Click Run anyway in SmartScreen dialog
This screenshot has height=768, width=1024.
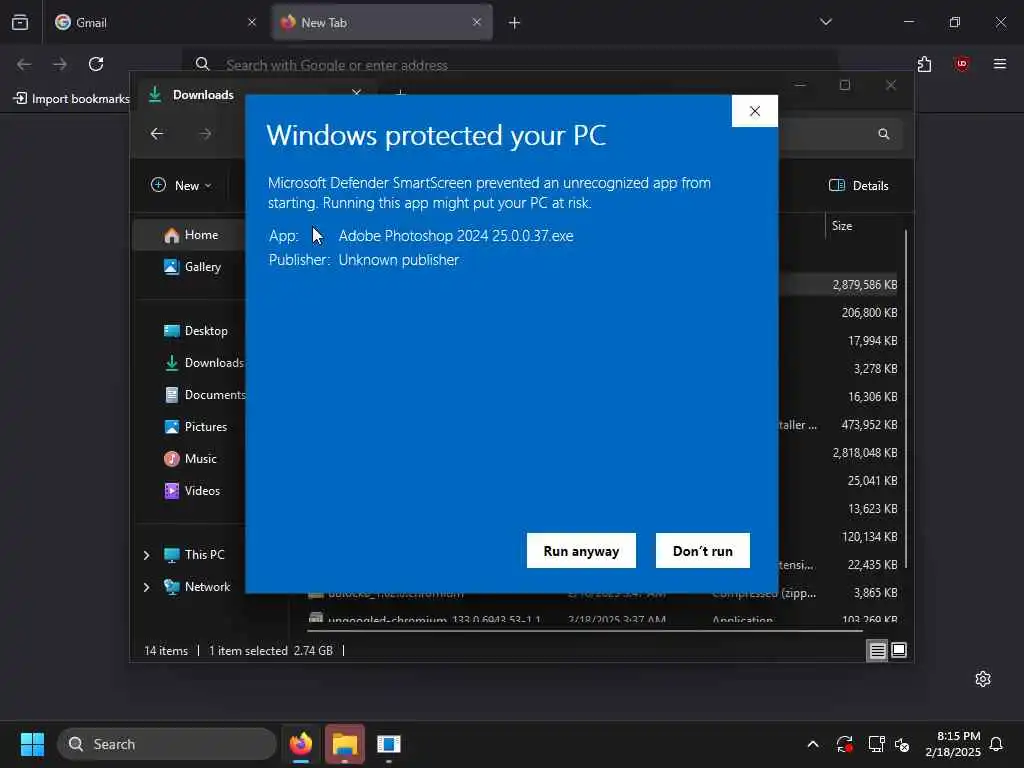pyautogui.click(x=581, y=551)
